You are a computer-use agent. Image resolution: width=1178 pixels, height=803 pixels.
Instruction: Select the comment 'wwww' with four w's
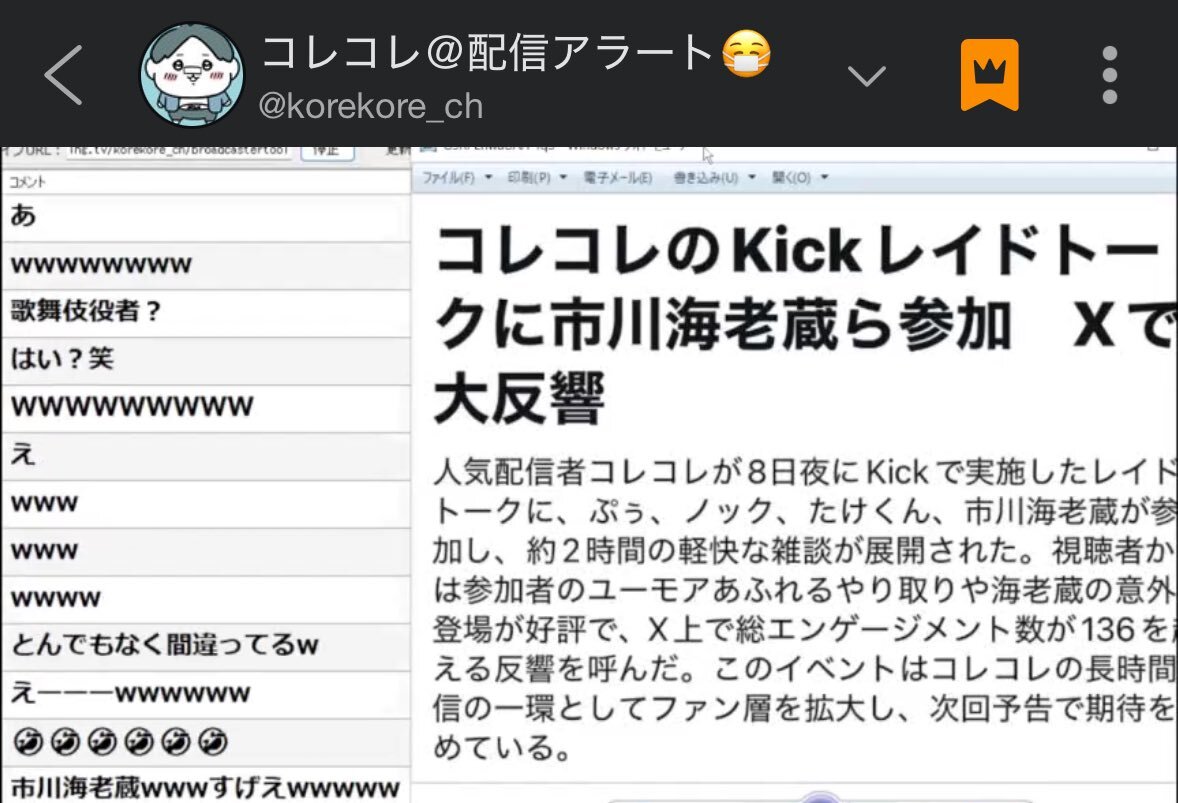pyautogui.click(x=206, y=599)
